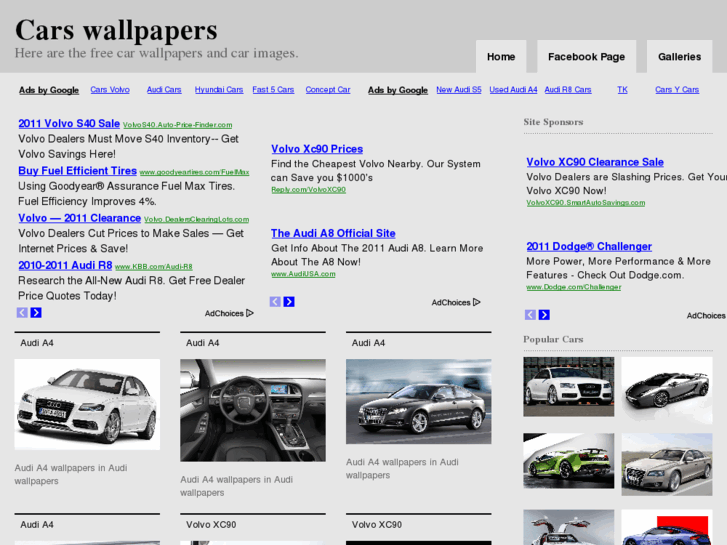Click the TK ad link
The image size is (727, 545).
(622, 90)
